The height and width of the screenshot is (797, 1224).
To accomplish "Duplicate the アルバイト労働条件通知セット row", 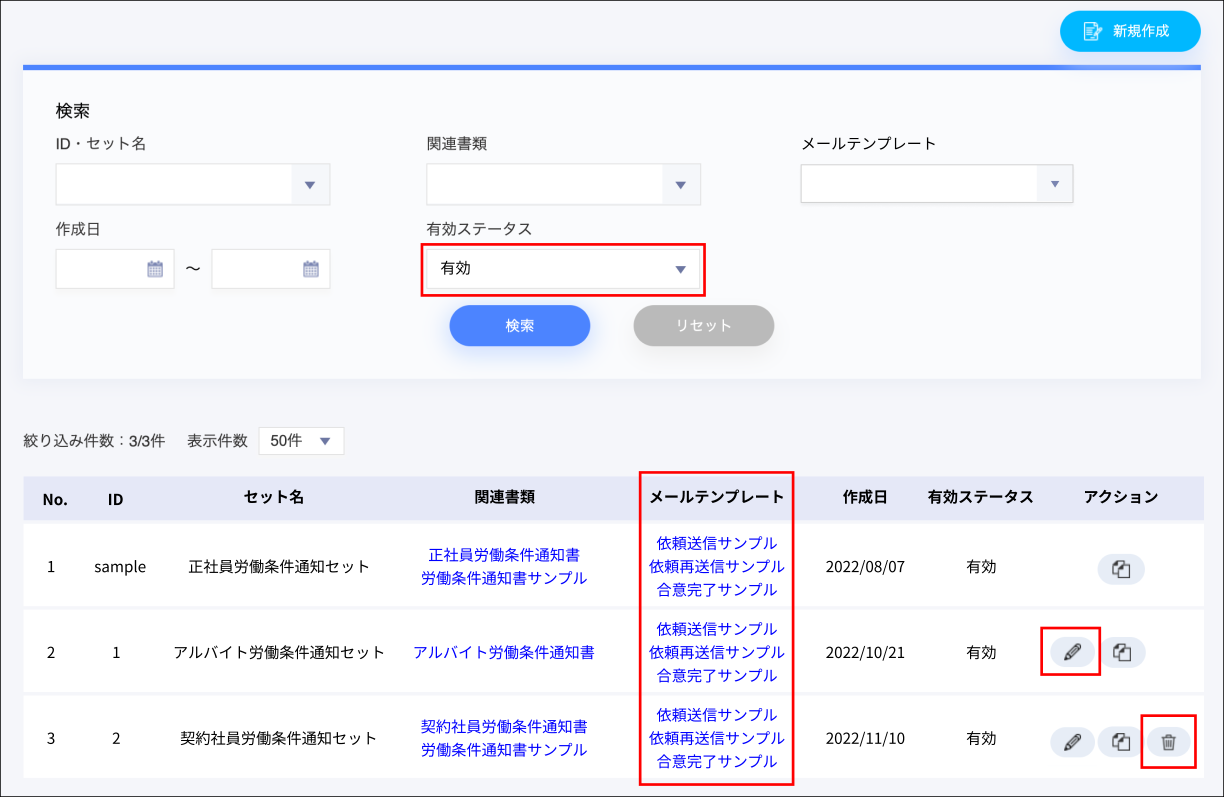I will (x=1121, y=653).
